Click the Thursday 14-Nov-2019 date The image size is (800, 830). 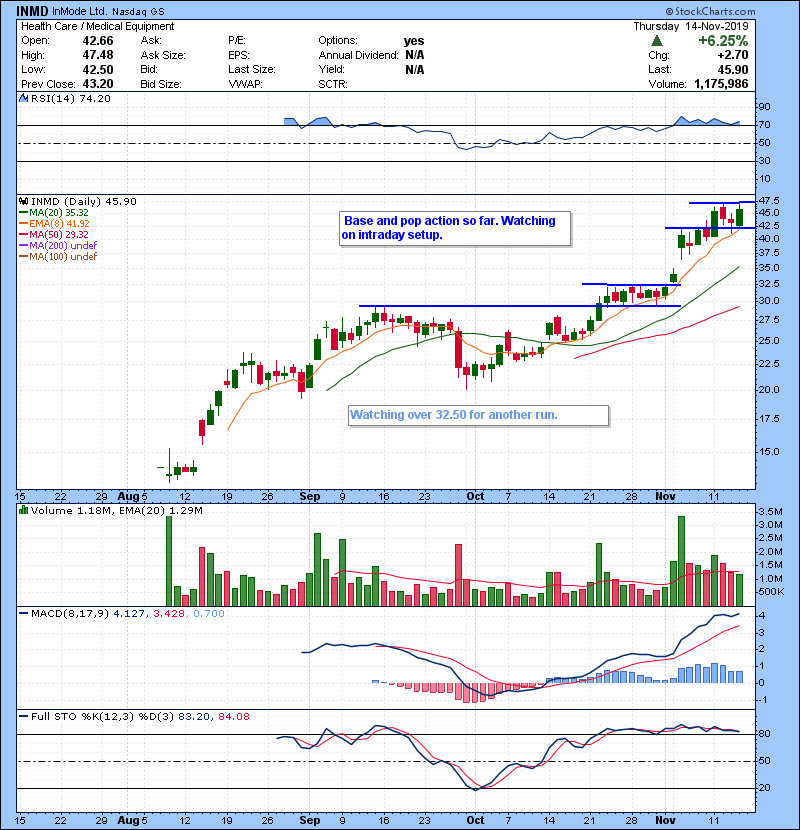691,26
